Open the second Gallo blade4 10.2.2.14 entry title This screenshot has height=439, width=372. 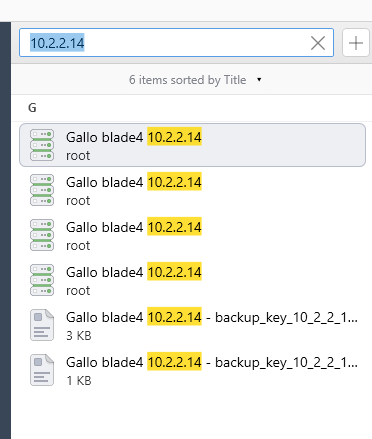pyautogui.click(x=134, y=182)
